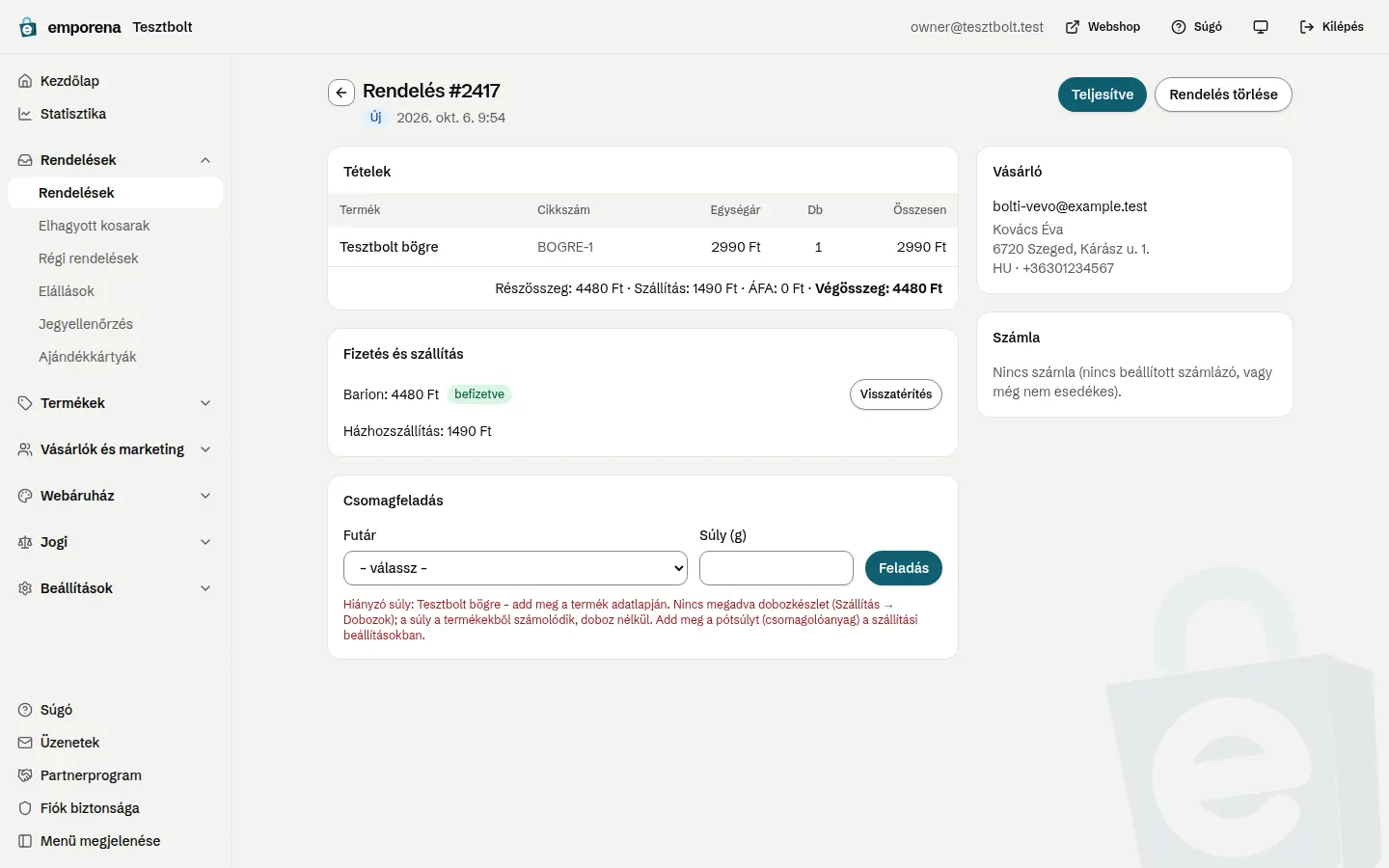Image resolution: width=1389 pixels, height=868 pixels.
Task: Click the Jogi scales icon
Action: [25, 542]
